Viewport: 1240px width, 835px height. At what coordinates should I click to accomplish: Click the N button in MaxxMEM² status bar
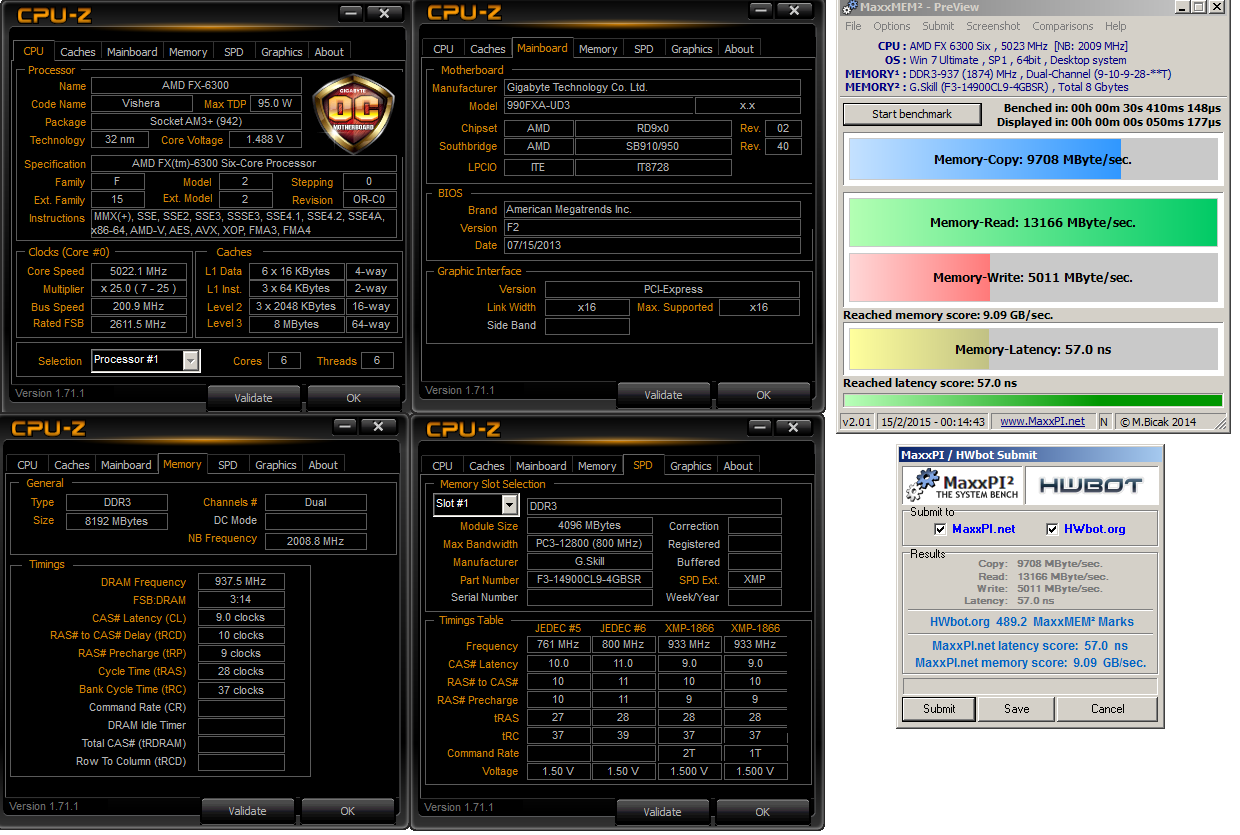[x=1104, y=422]
